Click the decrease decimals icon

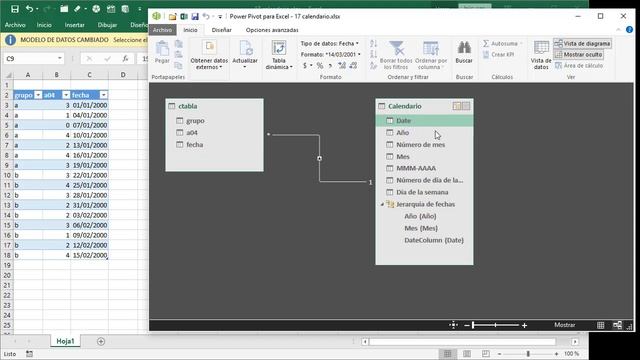(x=353, y=65)
